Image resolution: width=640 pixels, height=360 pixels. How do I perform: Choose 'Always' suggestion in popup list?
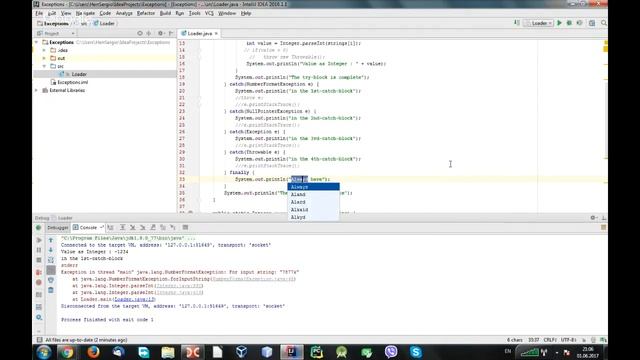pyautogui.click(x=313, y=187)
